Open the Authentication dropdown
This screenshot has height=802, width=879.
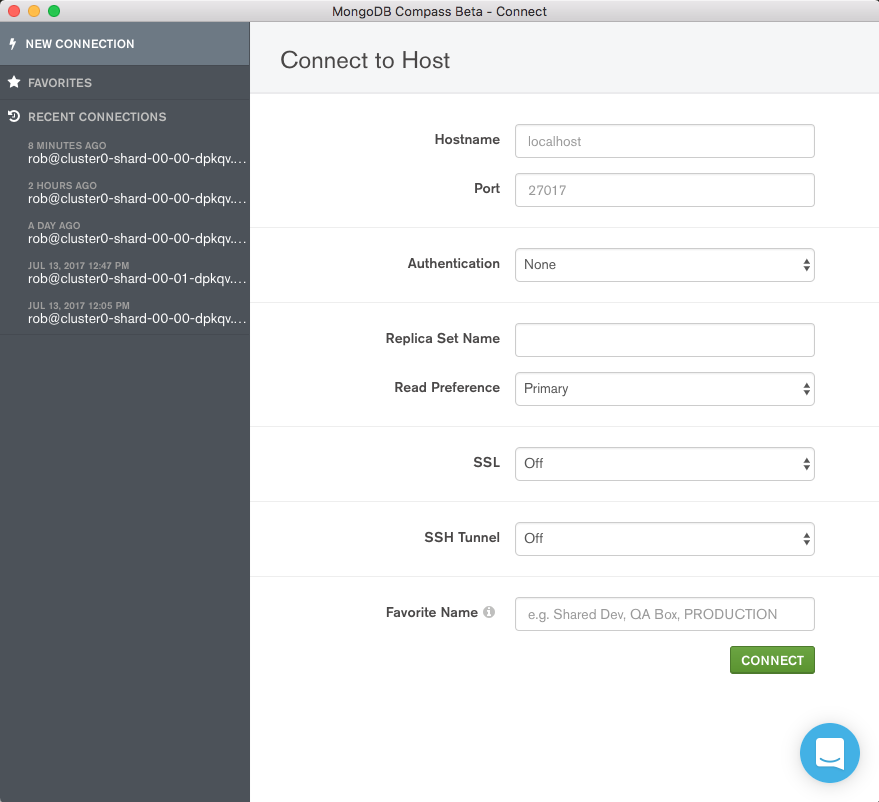point(664,264)
